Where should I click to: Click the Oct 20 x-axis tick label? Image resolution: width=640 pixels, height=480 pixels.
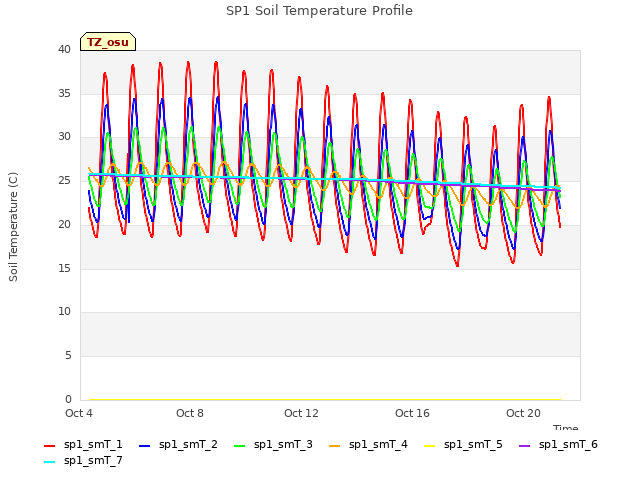point(523,413)
